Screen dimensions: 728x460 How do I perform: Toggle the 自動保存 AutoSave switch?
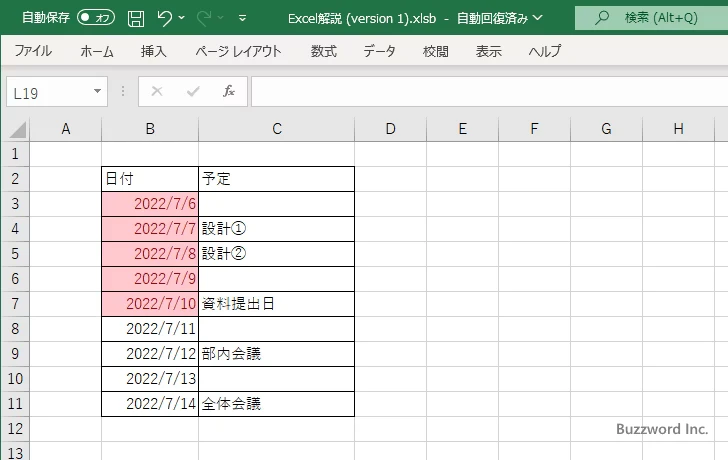(96, 18)
